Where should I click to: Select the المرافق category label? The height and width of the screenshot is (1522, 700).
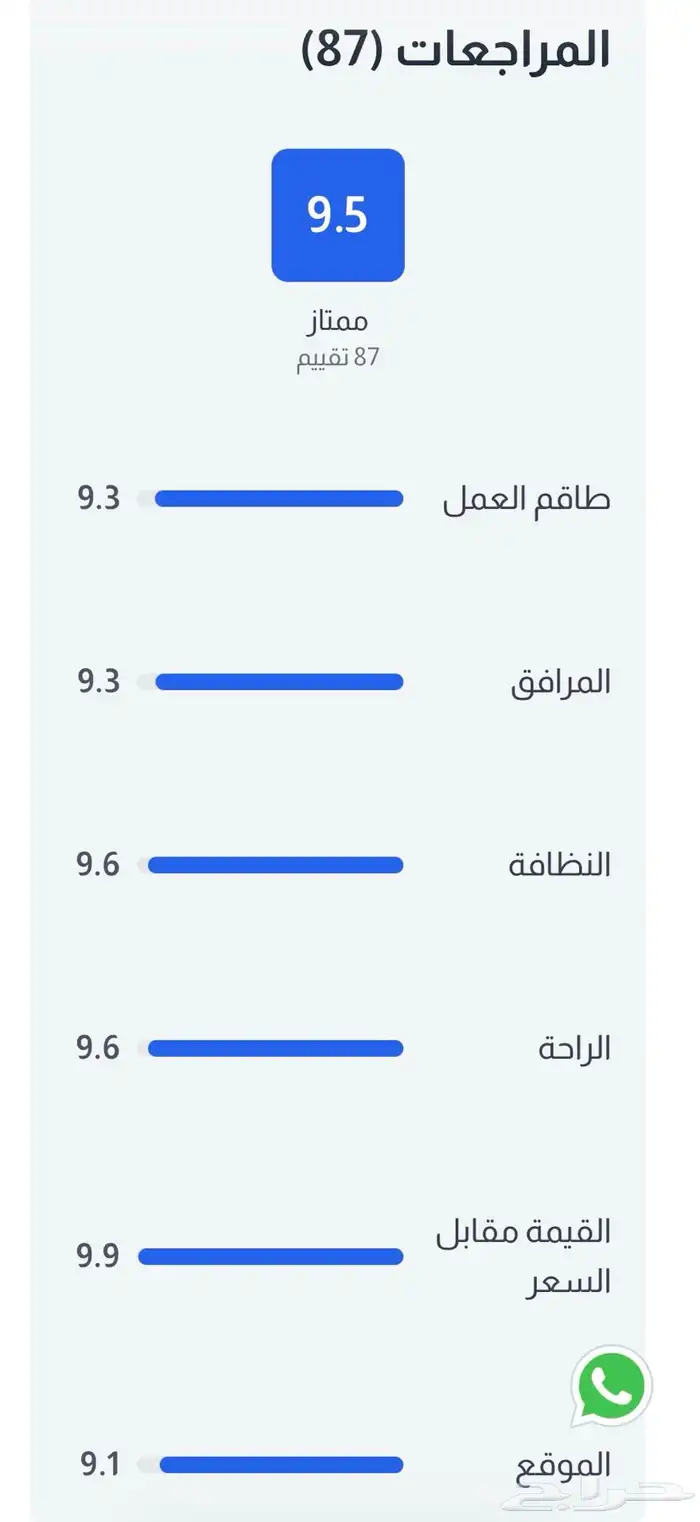coord(560,682)
